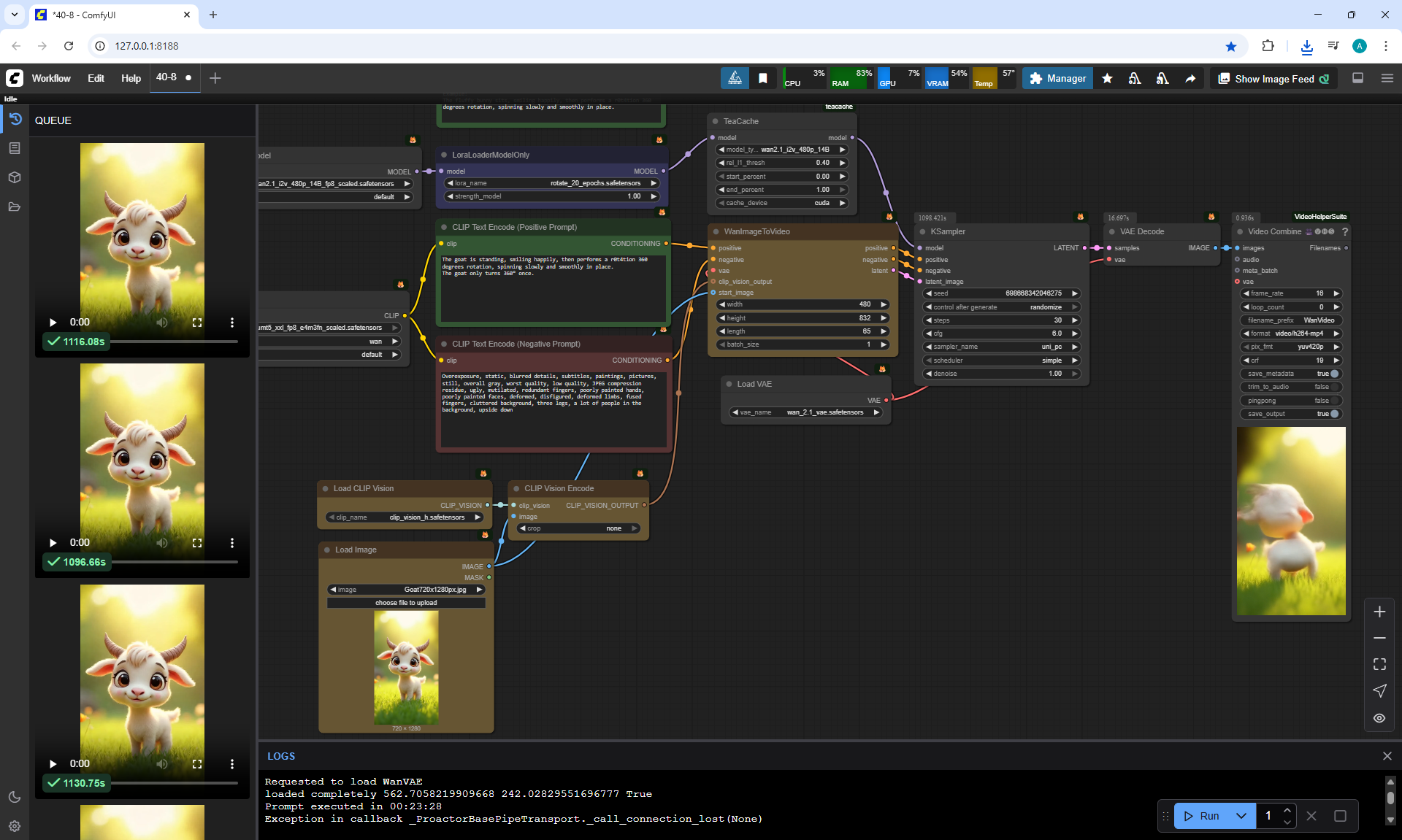
Task: Open the vae_name selector in Load VAE
Action: tap(805, 412)
